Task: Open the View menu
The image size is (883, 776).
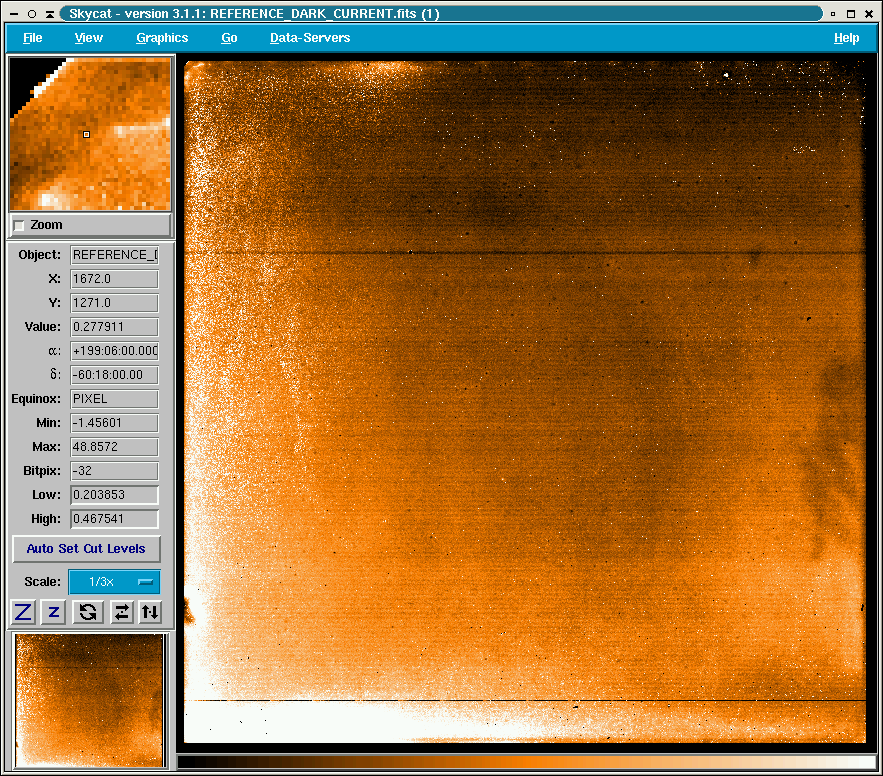Action: click(89, 38)
